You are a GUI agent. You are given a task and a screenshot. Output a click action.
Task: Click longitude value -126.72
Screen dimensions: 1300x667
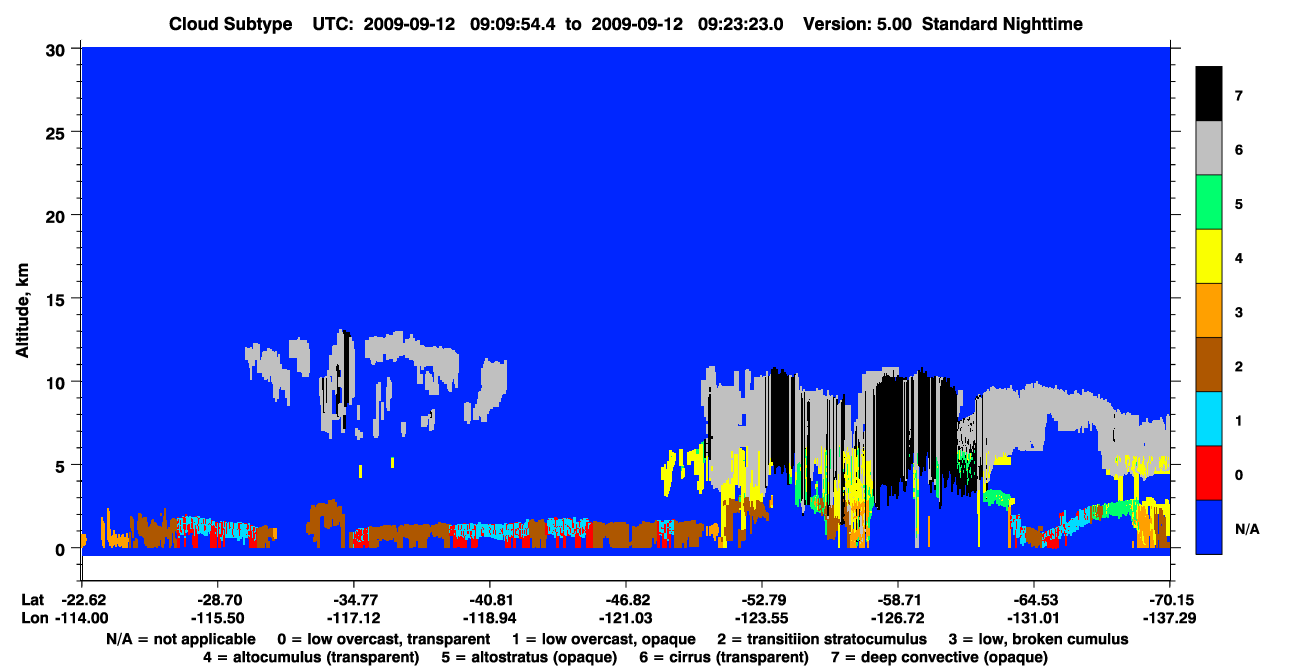[x=897, y=619]
